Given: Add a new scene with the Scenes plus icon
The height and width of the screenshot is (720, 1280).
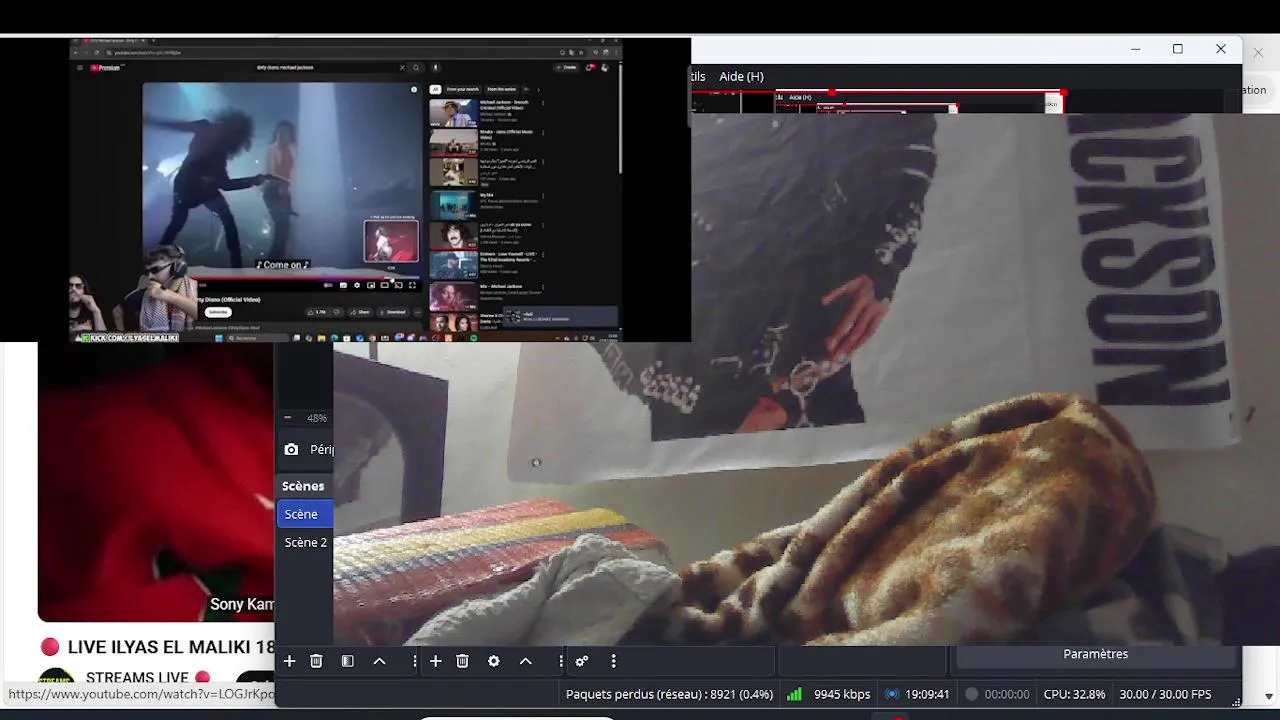Looking at the screenshot, I should pos(289,661).
